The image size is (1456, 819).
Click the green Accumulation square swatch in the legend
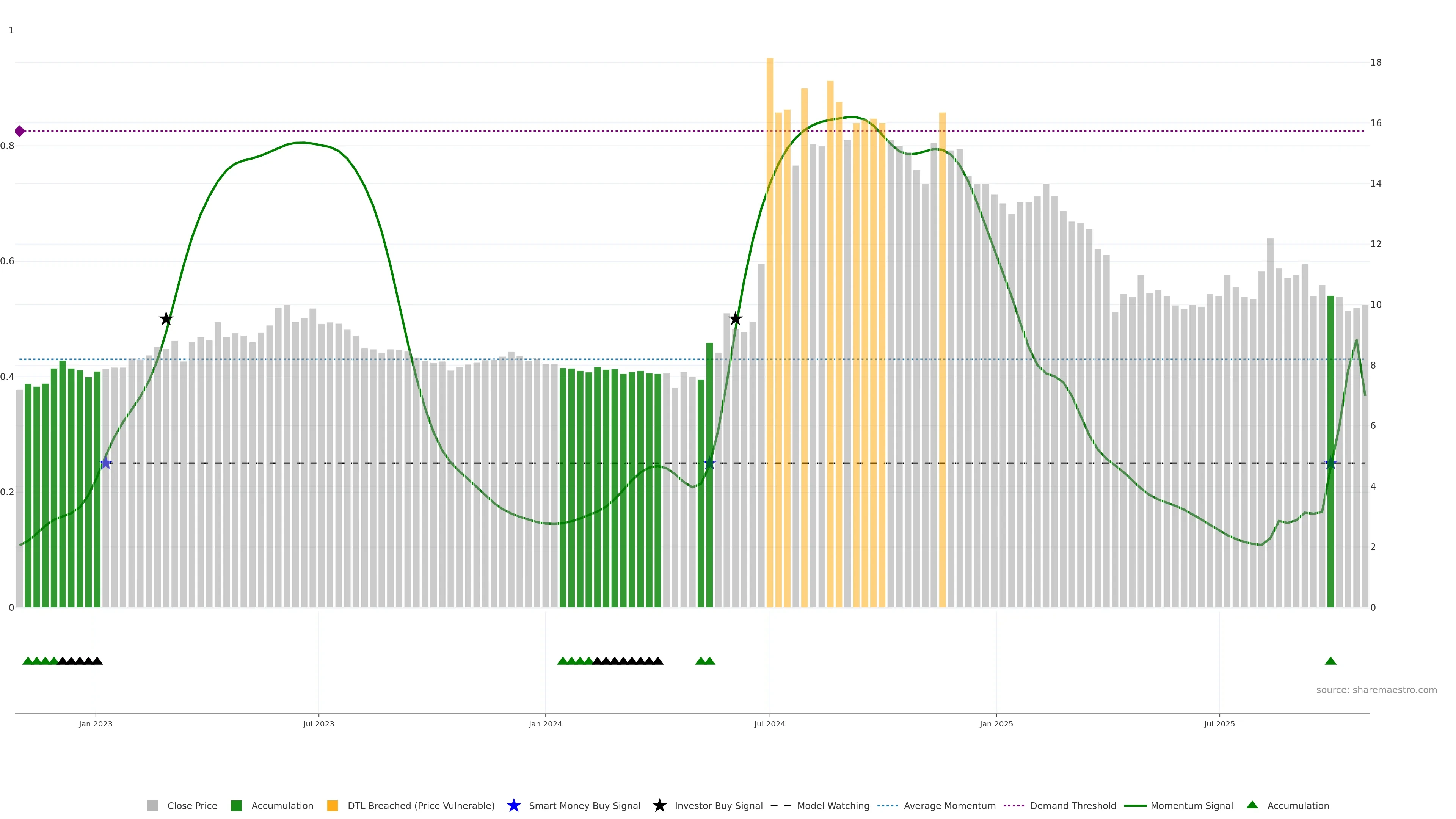[x=236, y=805]
